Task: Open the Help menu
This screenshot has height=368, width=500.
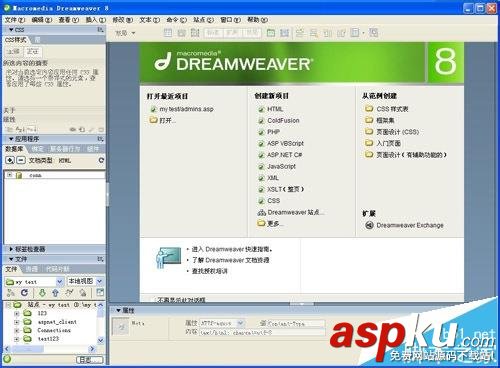Action: point(257,20)
